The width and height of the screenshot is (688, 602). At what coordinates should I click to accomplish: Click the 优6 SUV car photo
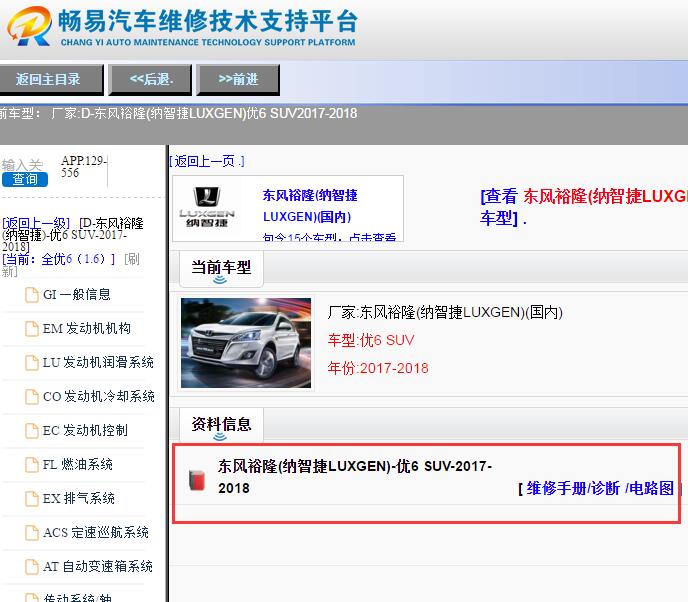point(246,343)
